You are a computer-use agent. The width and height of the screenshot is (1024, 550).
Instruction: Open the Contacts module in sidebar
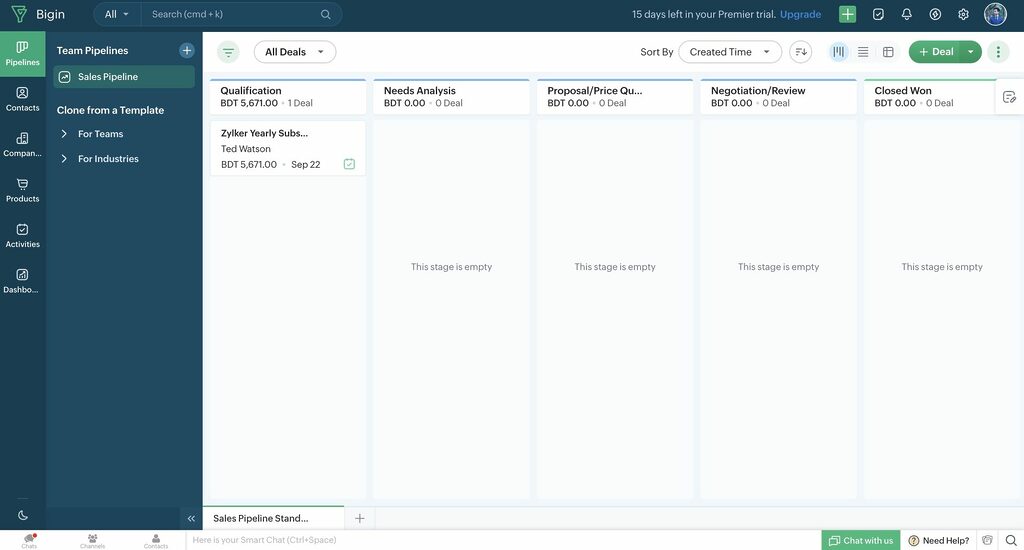[22, 99]
